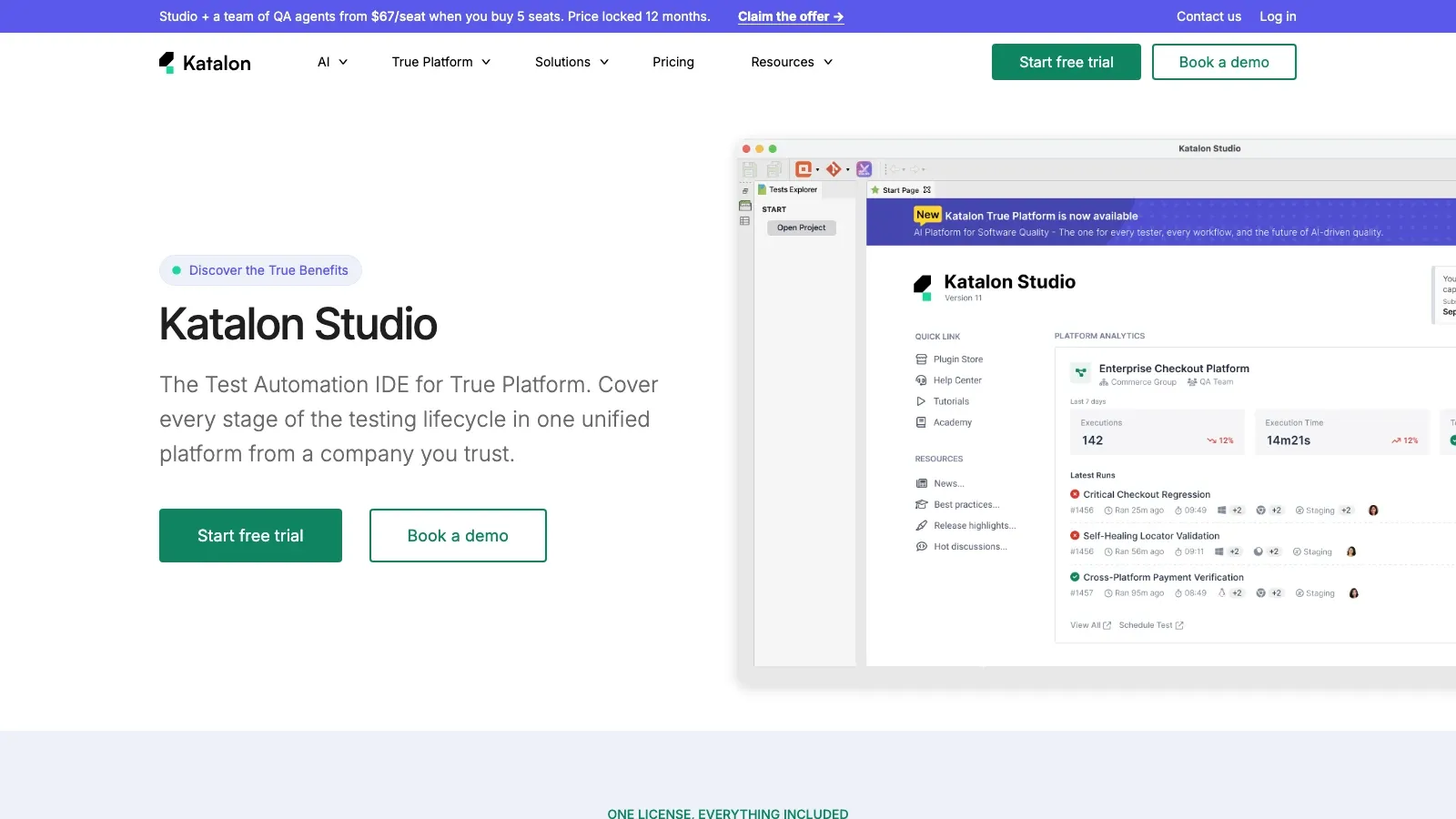
Task: Click the Academy book icon
Action: point(921,422)
